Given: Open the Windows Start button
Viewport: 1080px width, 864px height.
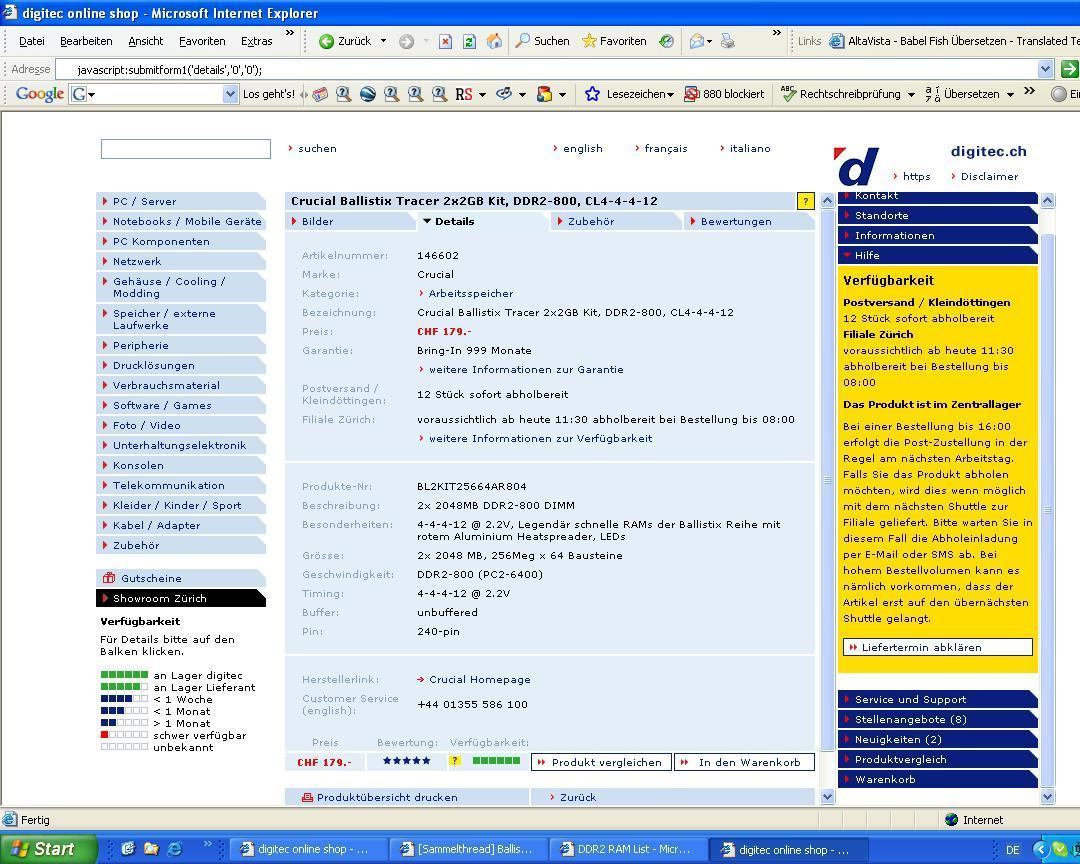Looking at the screenshot, I should click(x=47, y=849).
